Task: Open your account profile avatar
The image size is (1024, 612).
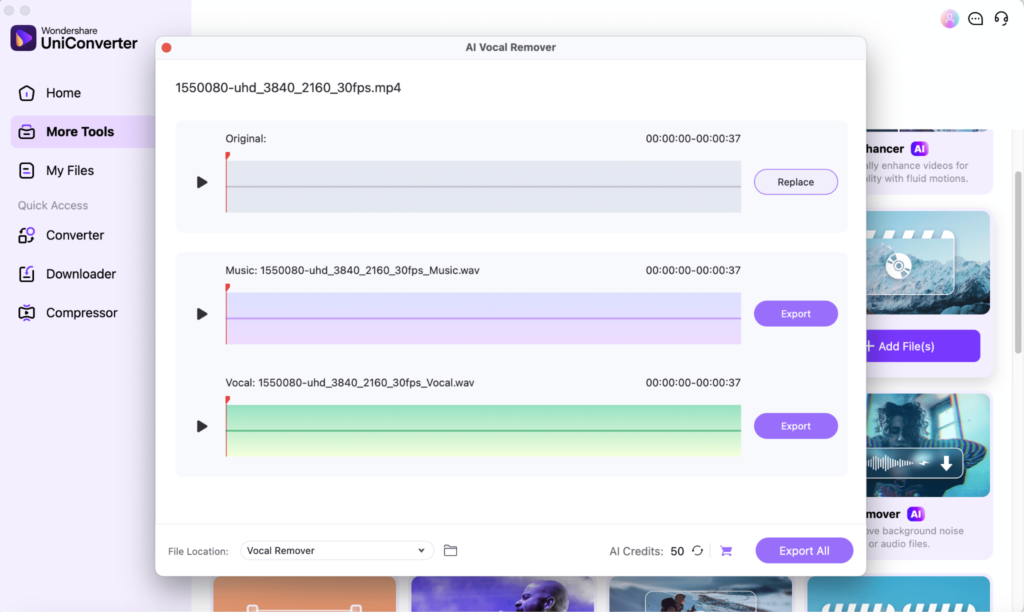Action: point(948,18)
